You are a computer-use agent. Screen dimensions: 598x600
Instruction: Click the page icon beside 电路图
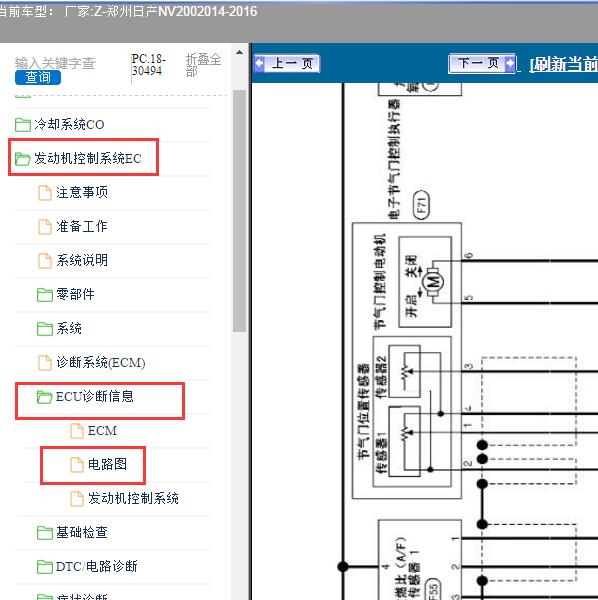coord(77,465)
